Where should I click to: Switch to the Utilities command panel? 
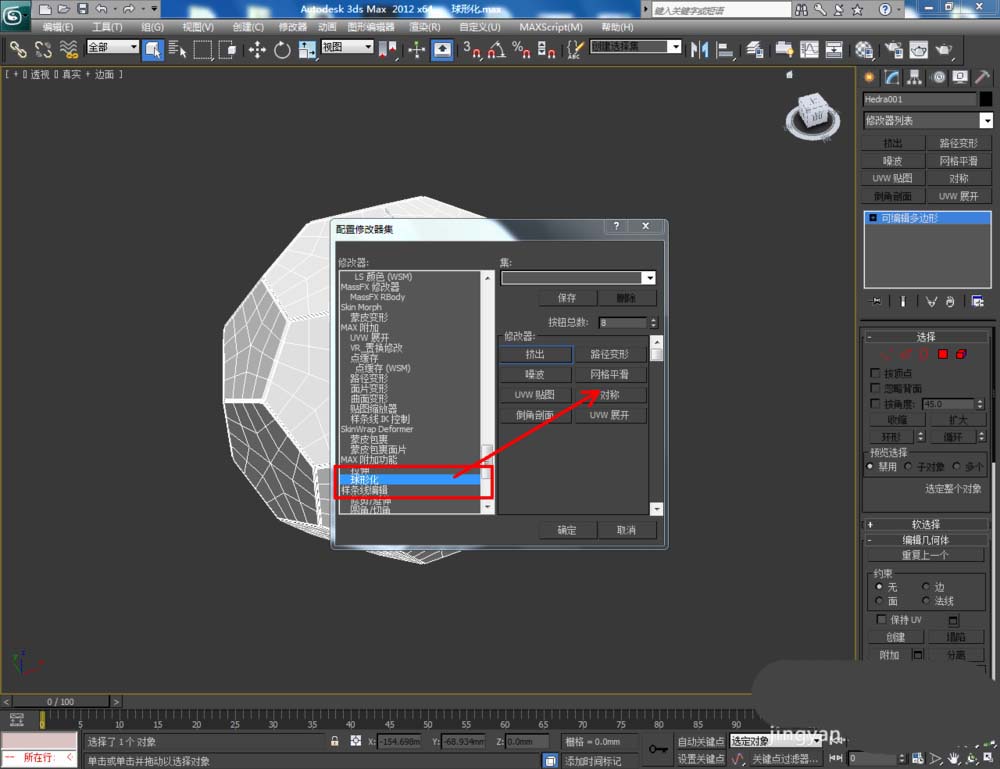(x=982, y=77)
